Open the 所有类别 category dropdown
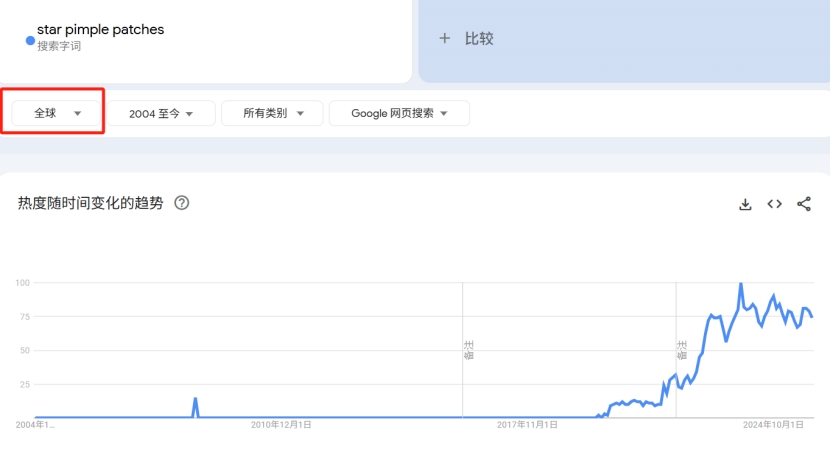Viewport: 831px width, 463px height. point(272,114)
